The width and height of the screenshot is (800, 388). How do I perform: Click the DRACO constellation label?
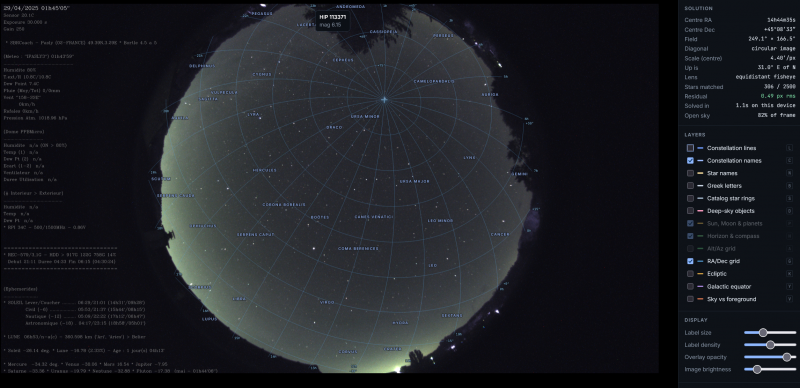[334, 127]
